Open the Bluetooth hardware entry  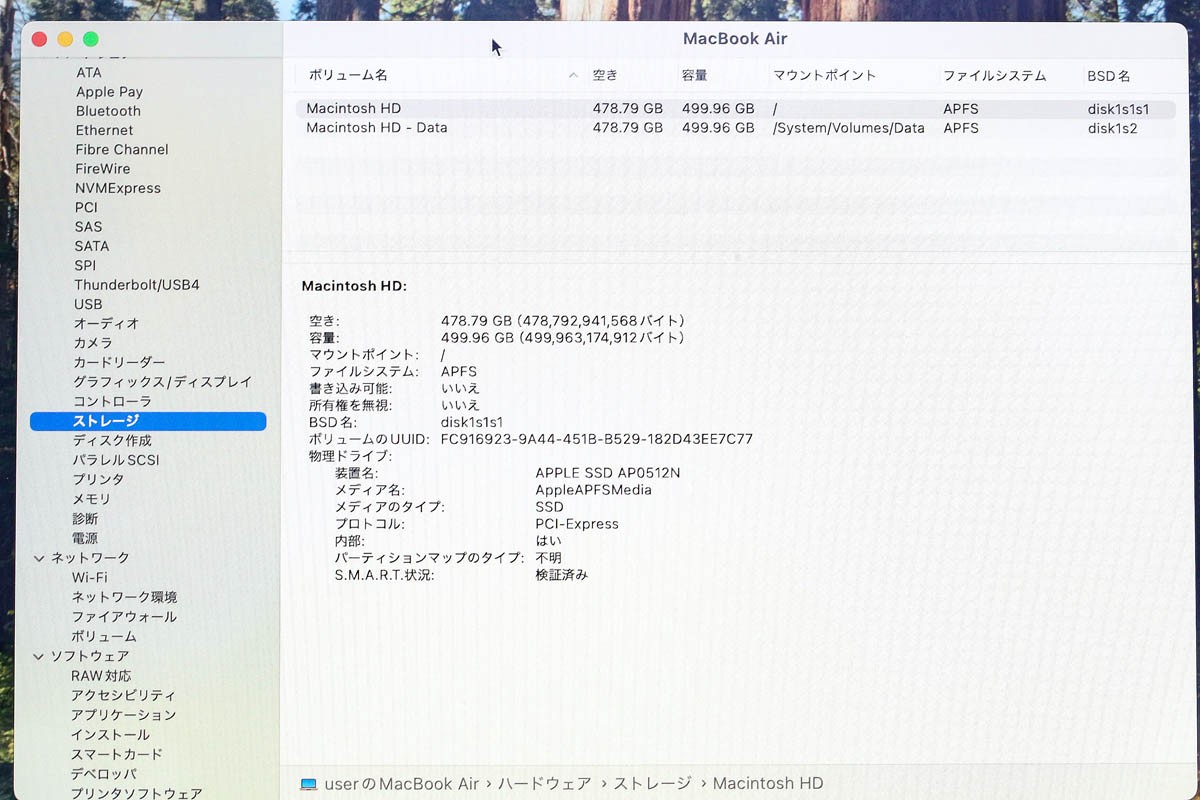click(x=108, y=111)
